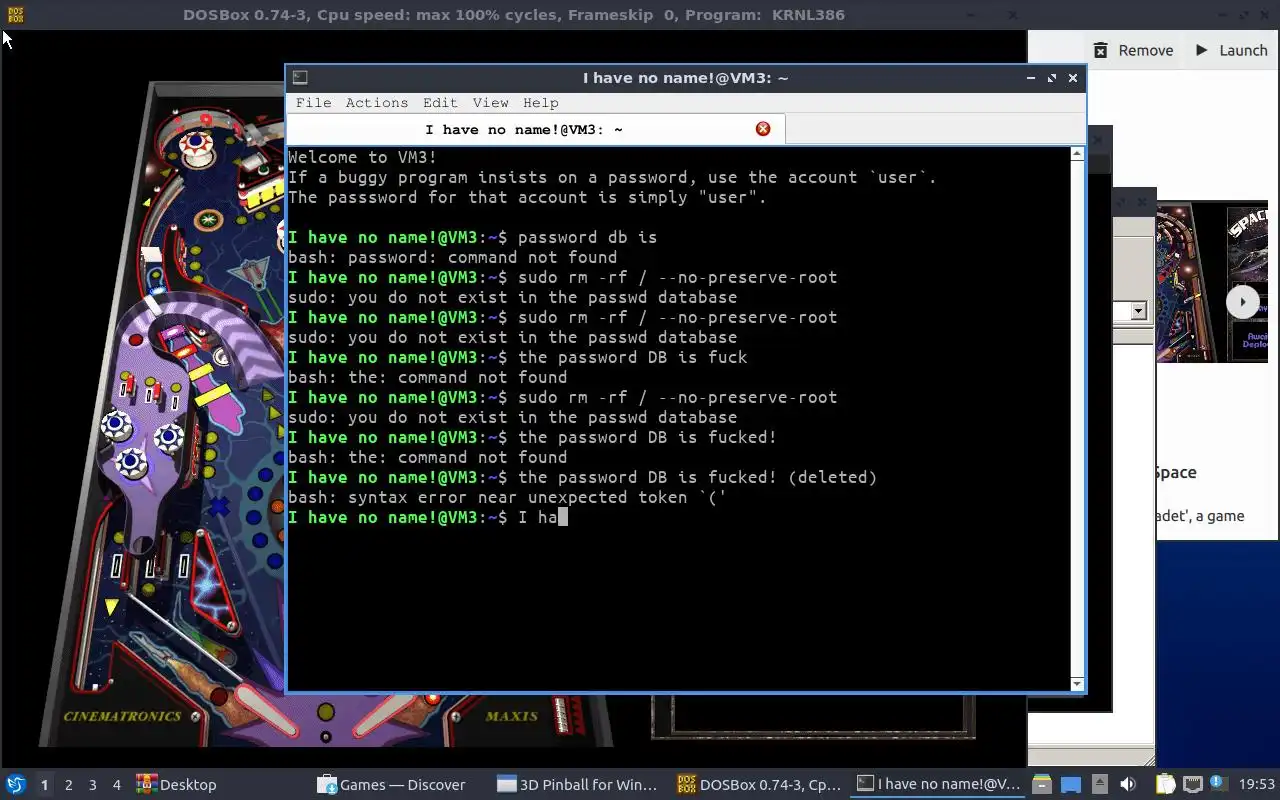Screen dimensions: 1280x800
Task: Click the terminal scrollbar down arrow
Action: click(1077, 684)
